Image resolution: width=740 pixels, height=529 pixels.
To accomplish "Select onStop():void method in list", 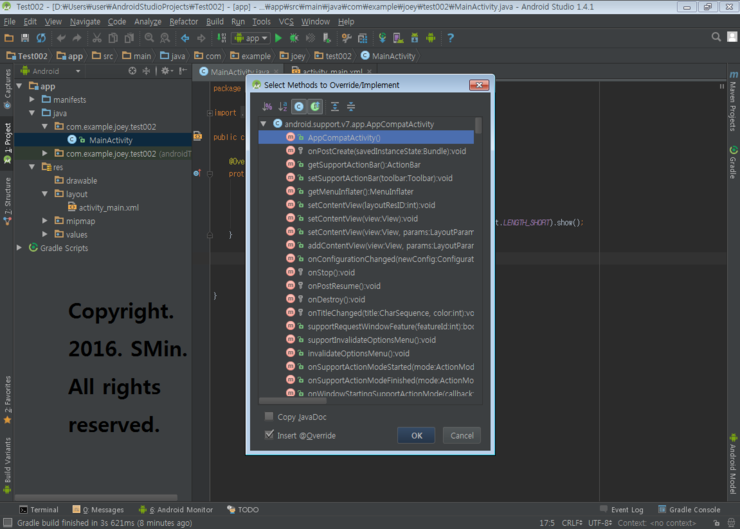I will tap(366, 272).
